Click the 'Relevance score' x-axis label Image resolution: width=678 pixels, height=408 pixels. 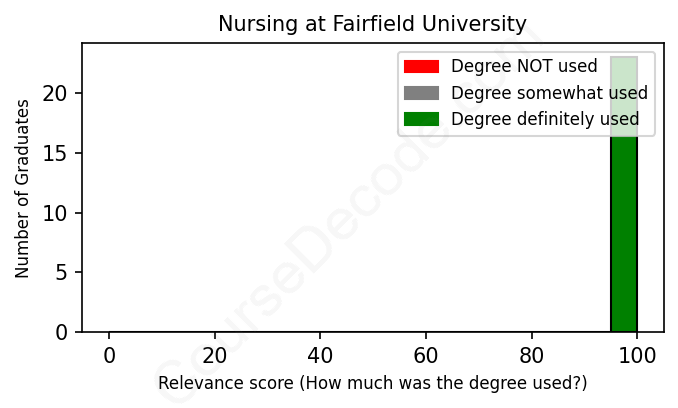click(372, 384)
